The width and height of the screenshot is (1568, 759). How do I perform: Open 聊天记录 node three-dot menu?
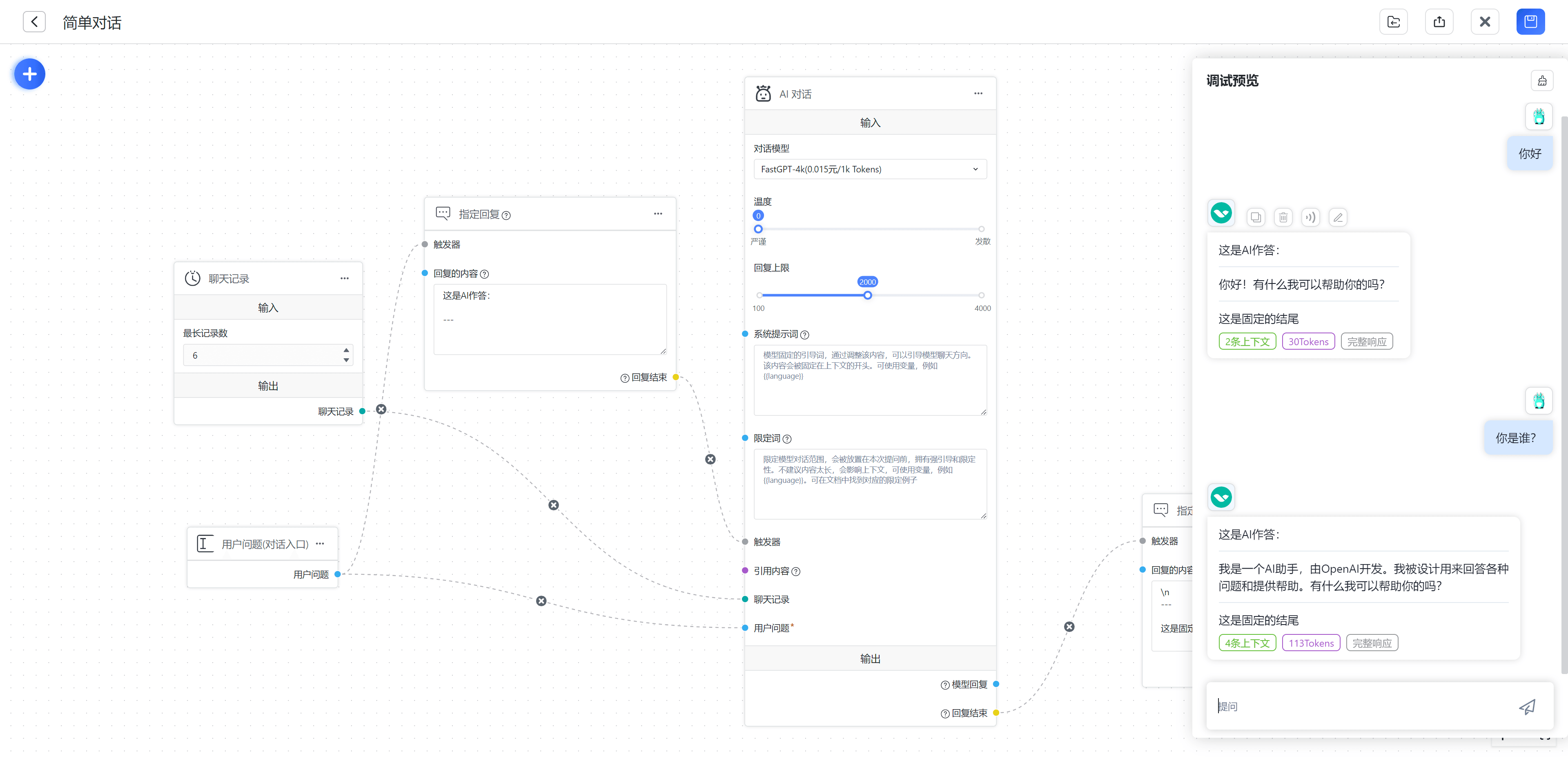click(345, 278)
